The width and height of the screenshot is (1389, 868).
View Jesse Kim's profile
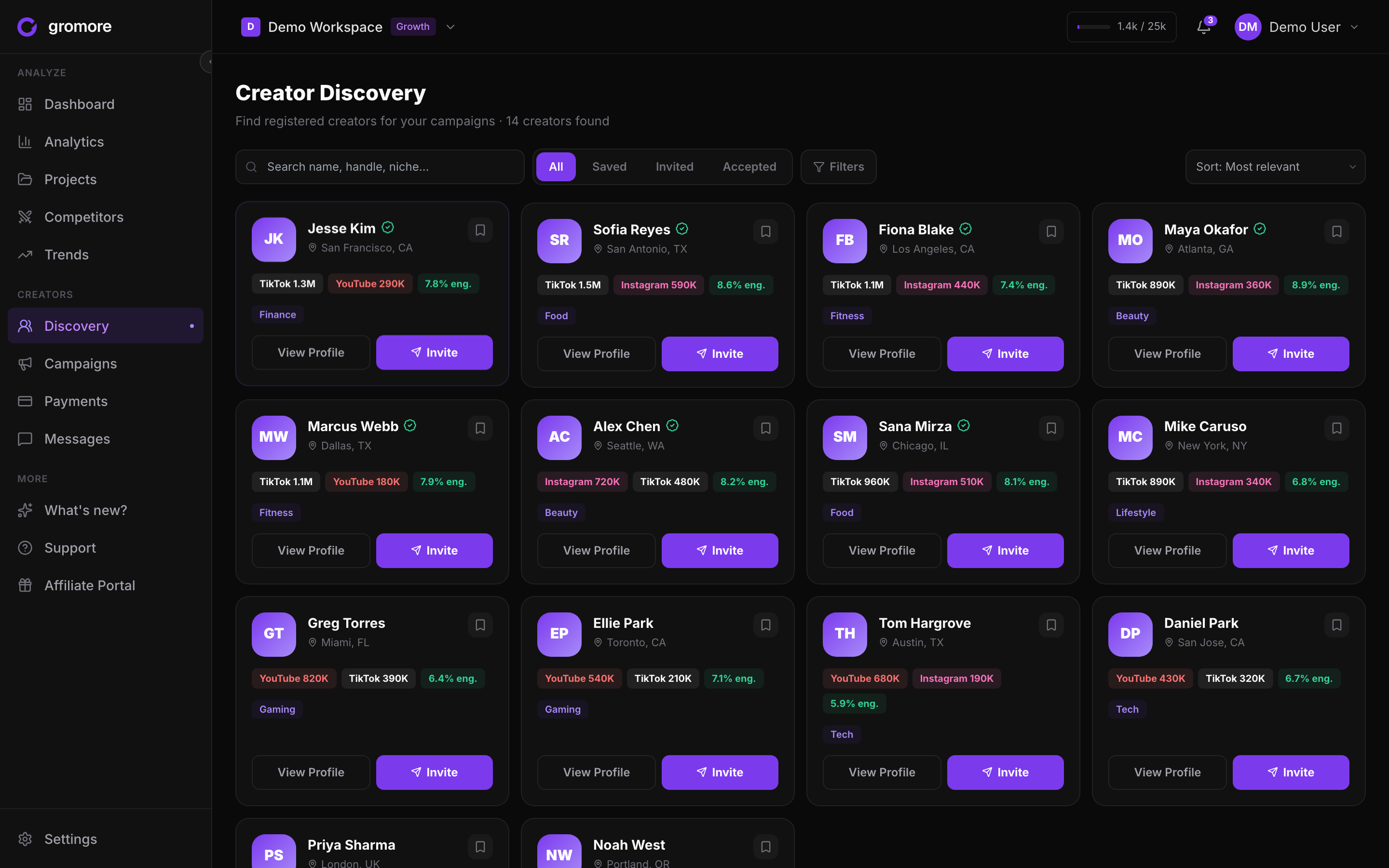(x=311, y=353)
